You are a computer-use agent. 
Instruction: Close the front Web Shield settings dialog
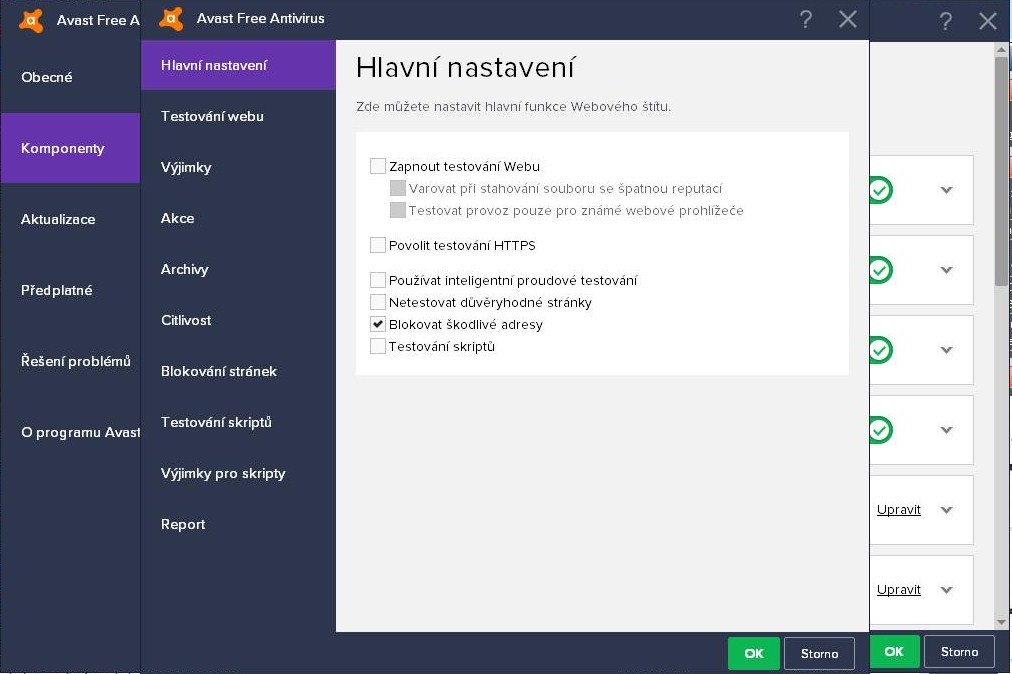(x=848, y=19)
